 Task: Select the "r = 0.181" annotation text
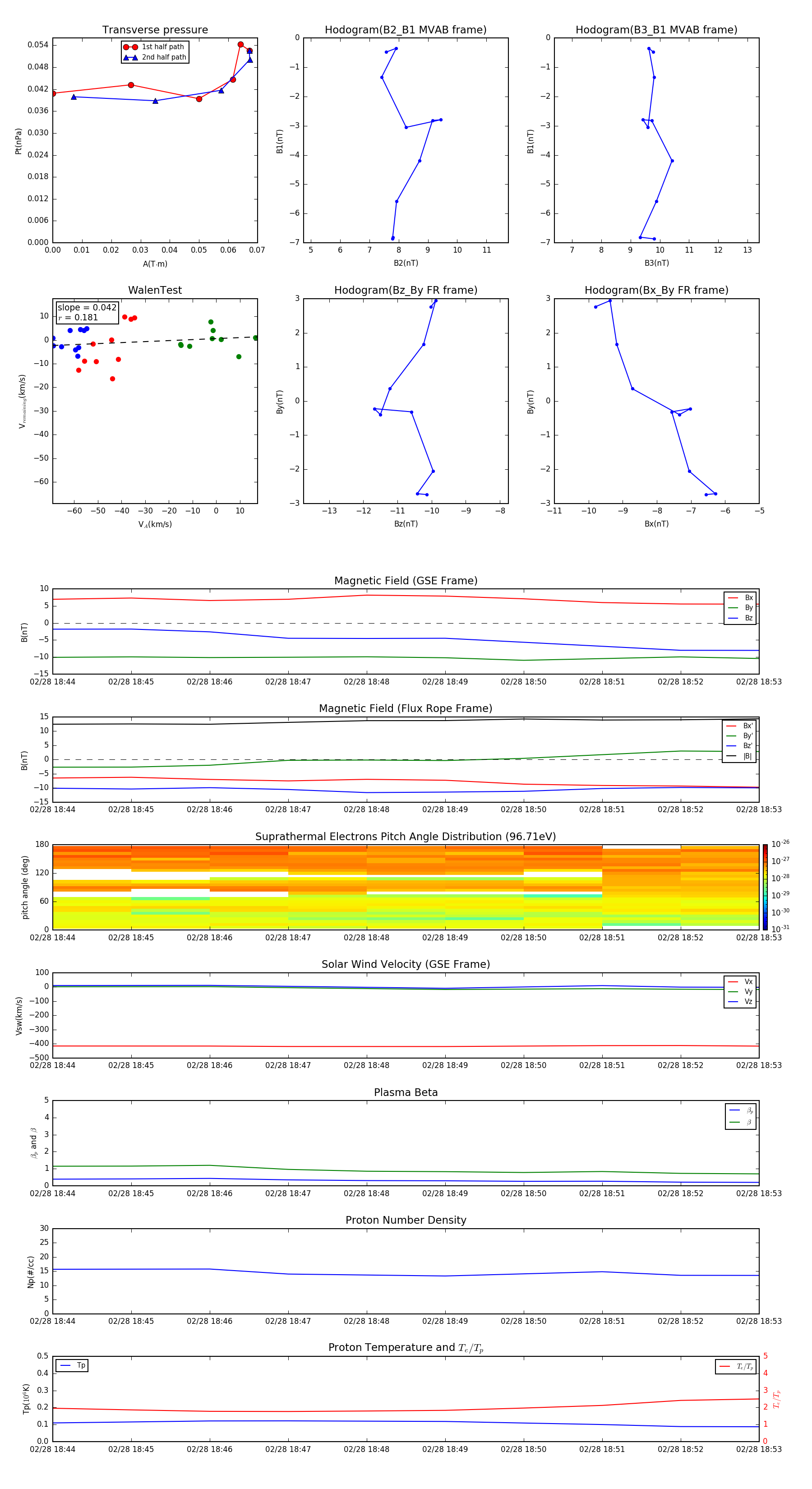click(x=78, y=317)
